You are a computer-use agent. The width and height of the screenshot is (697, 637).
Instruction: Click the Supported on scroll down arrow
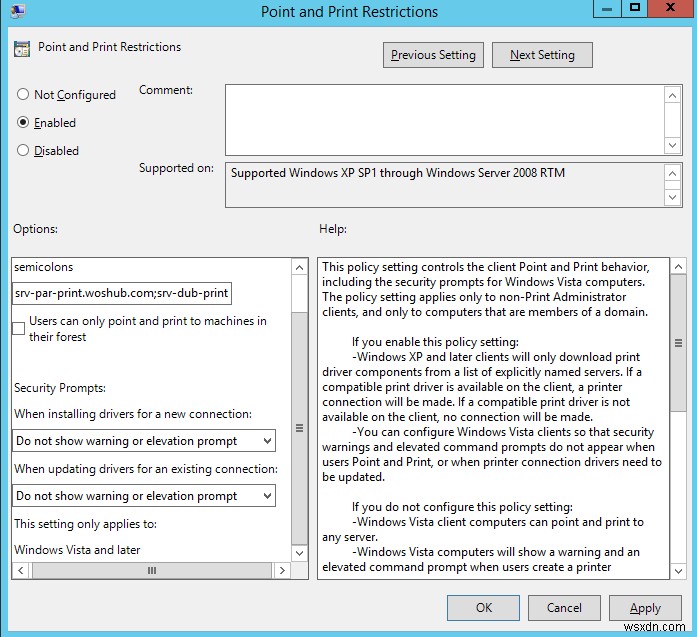pyautogui.click(x=673, y=197)
